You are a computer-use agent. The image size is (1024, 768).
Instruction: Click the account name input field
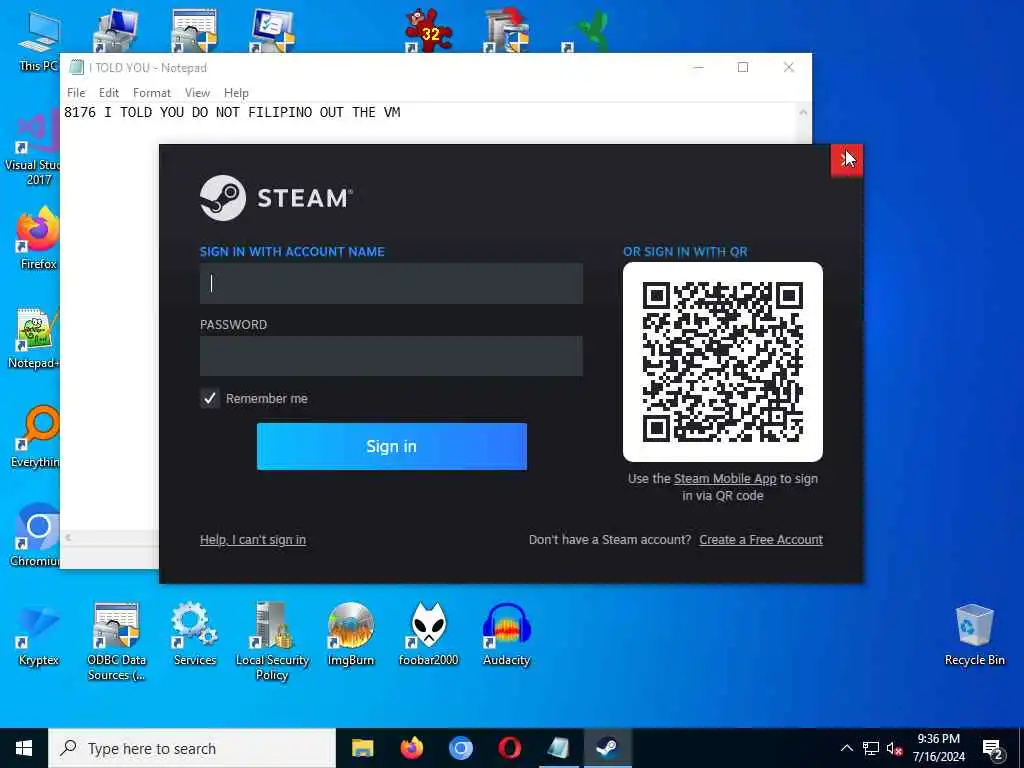[x=391, y=283]
